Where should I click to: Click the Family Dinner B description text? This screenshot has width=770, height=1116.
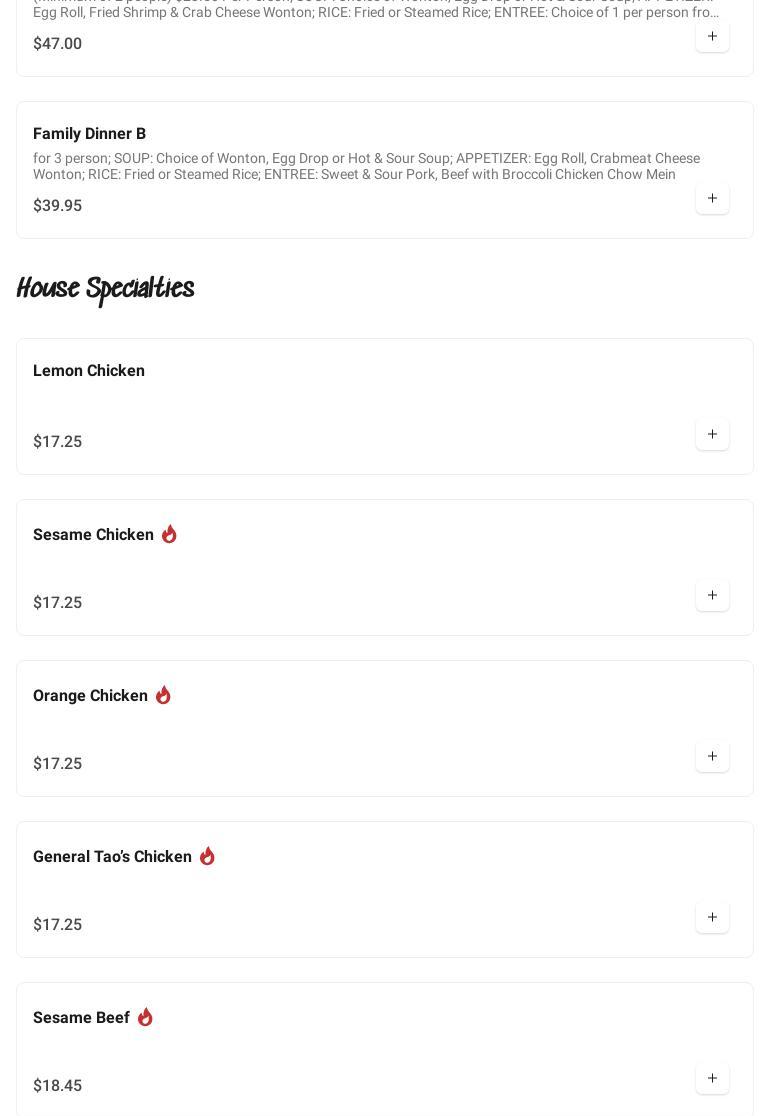366,166
